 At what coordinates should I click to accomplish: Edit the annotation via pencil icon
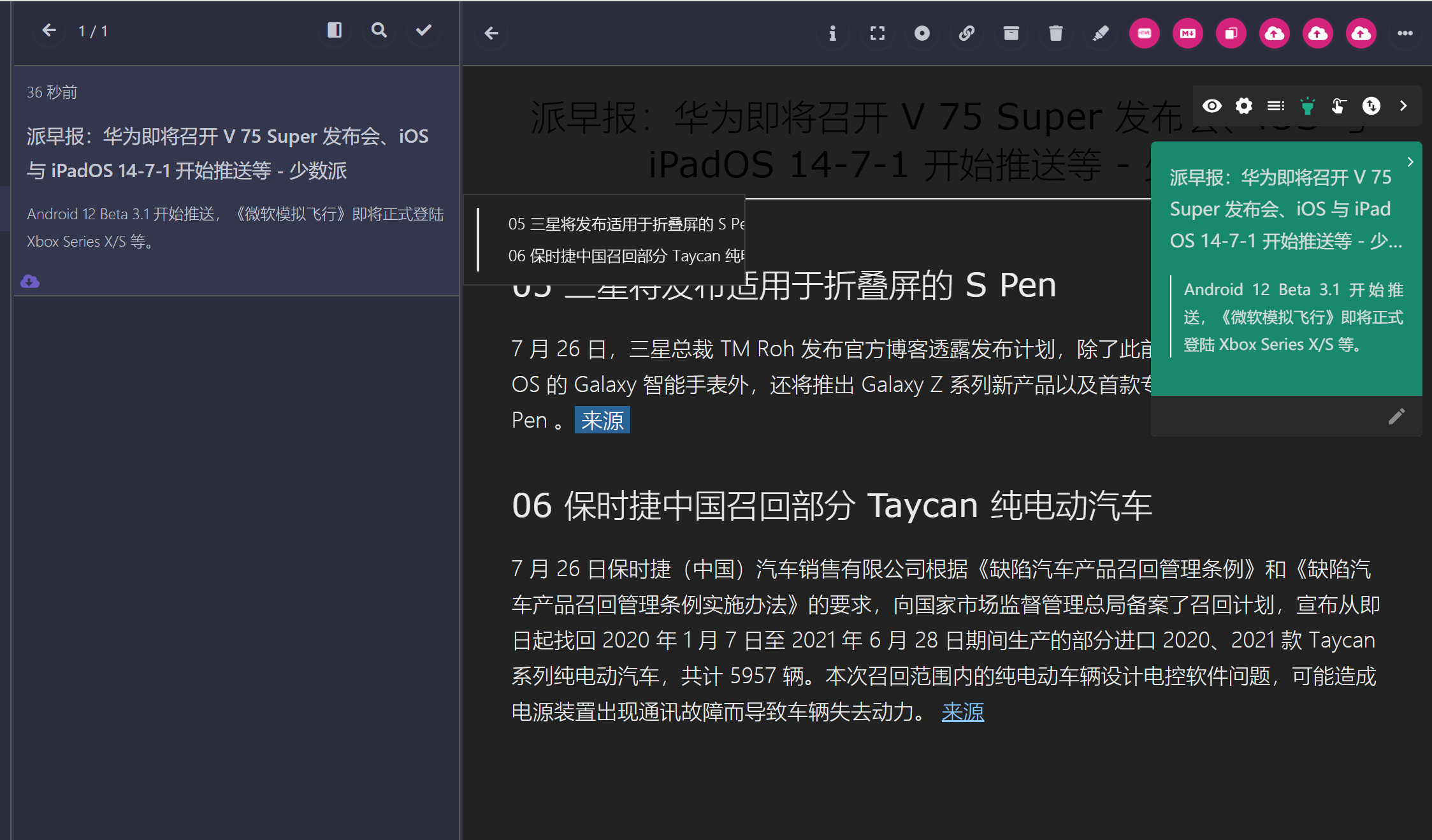coord(1396,416)
